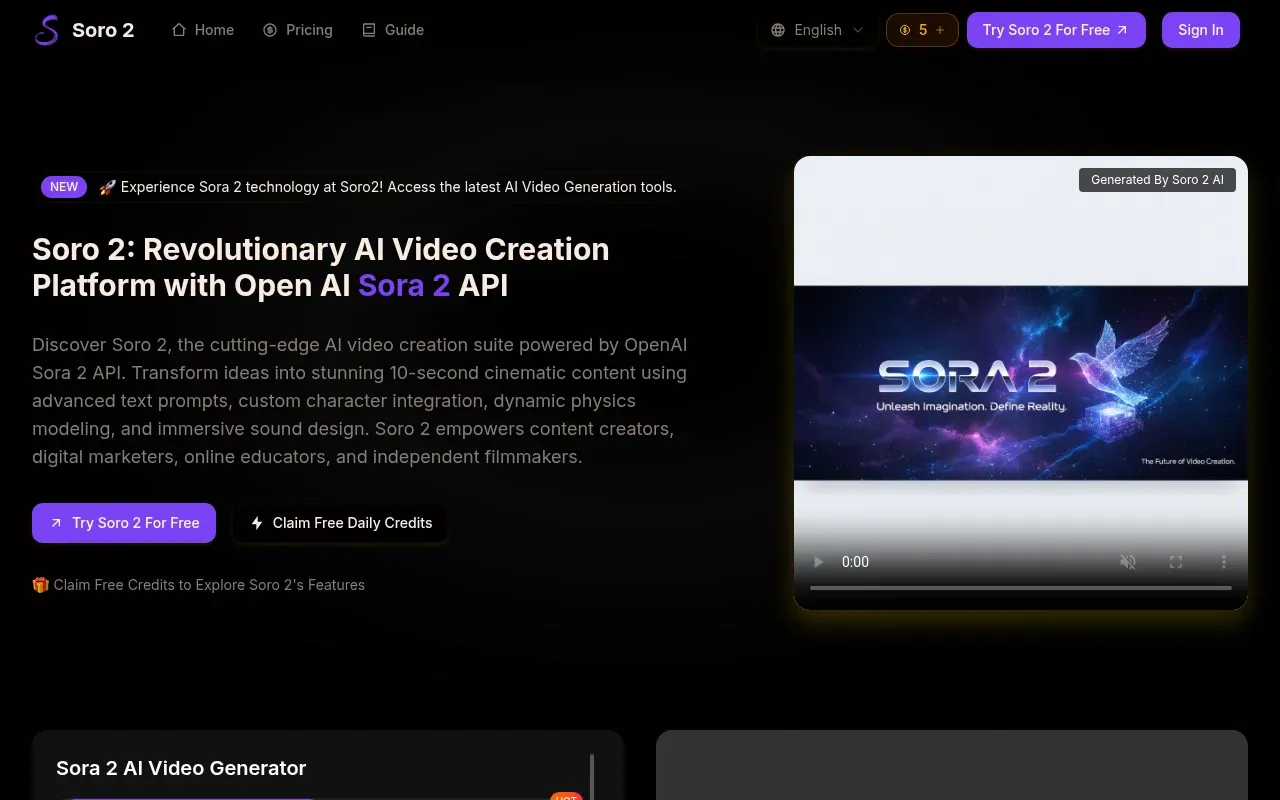Expand the credits badge in the header
Screen dimensions: 1280x800
(921, 30)
